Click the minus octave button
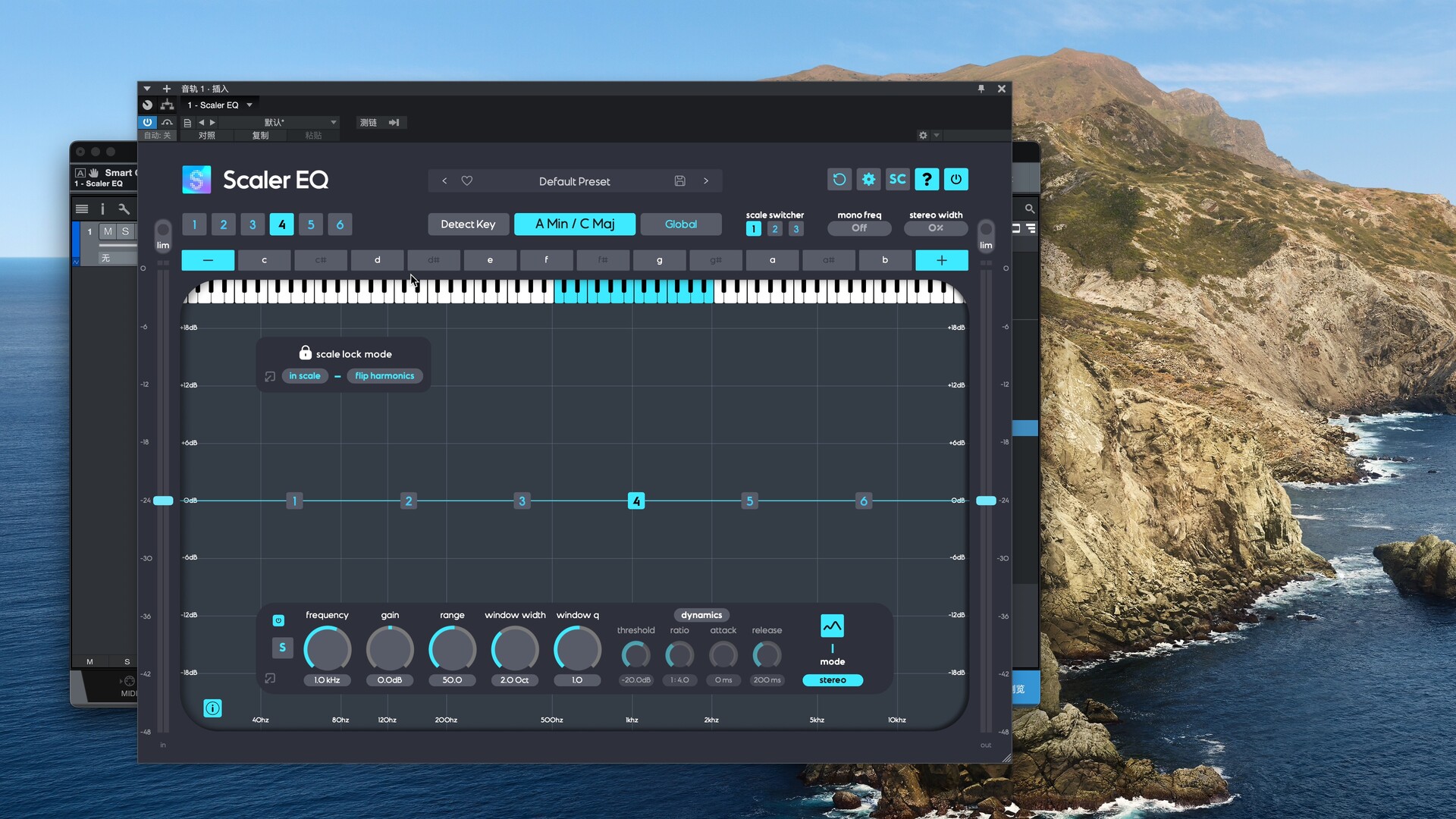 208,260
